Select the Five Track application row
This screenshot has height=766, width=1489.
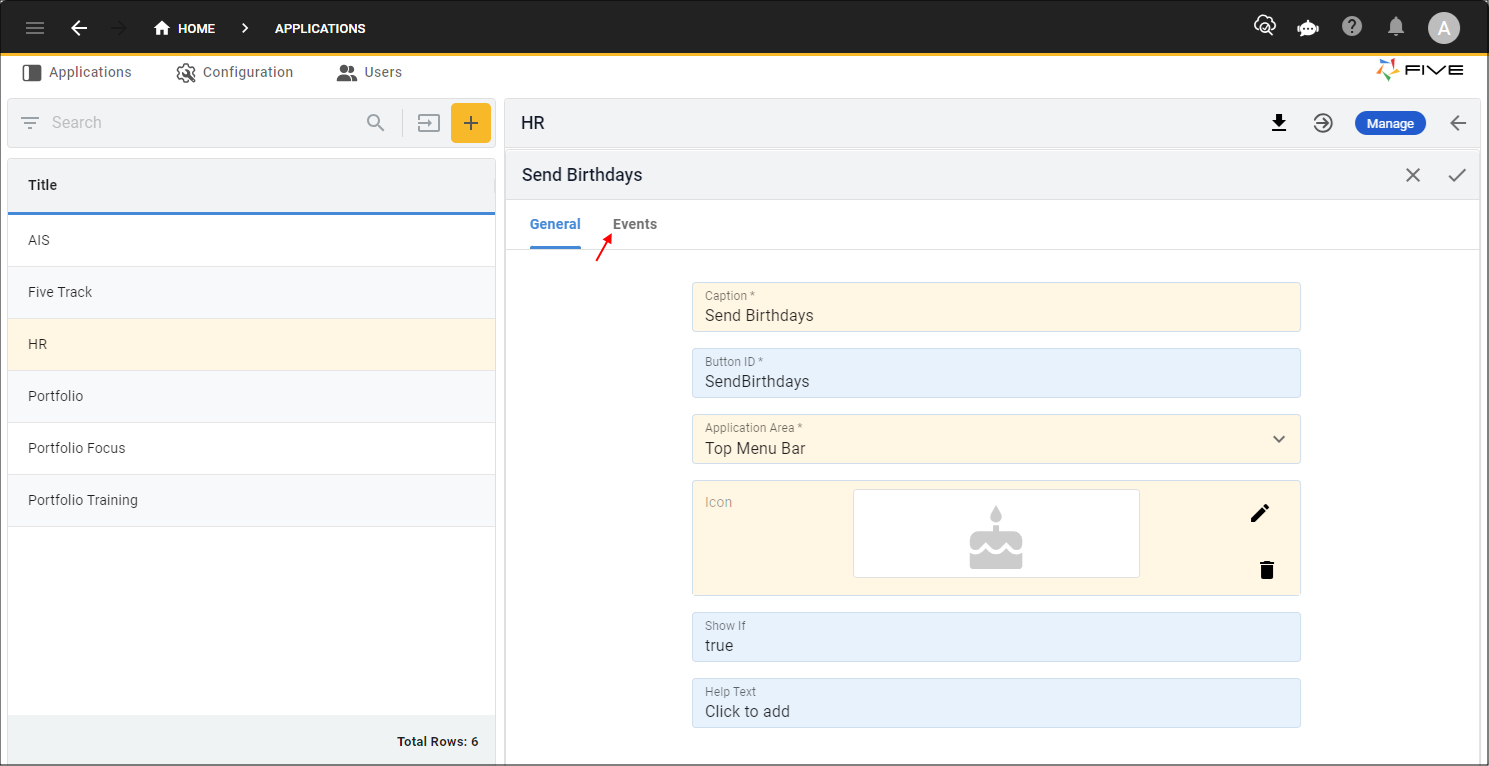251,293
